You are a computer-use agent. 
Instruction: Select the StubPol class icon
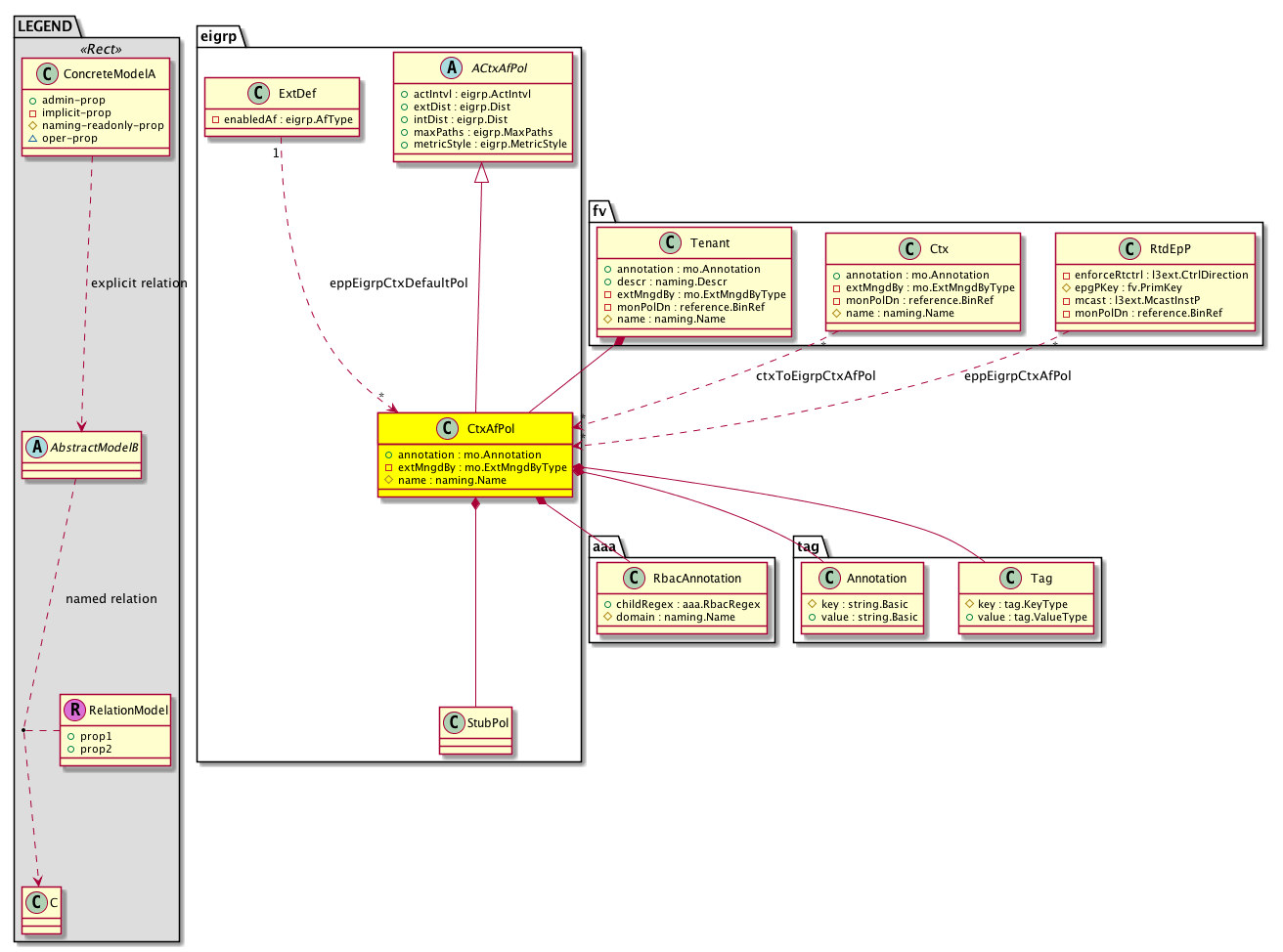coord(453,722)
